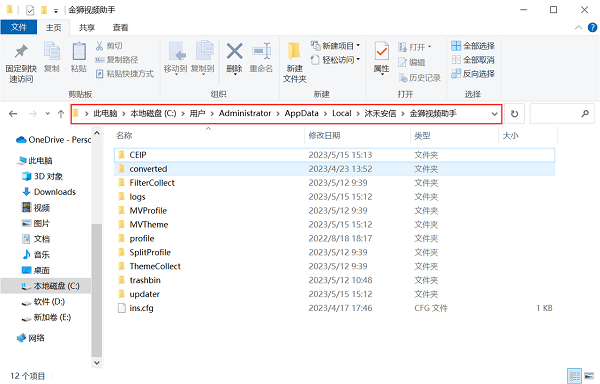600x384 pixels.
Task: Switch to large icons view button
Action: click(589, 376)
